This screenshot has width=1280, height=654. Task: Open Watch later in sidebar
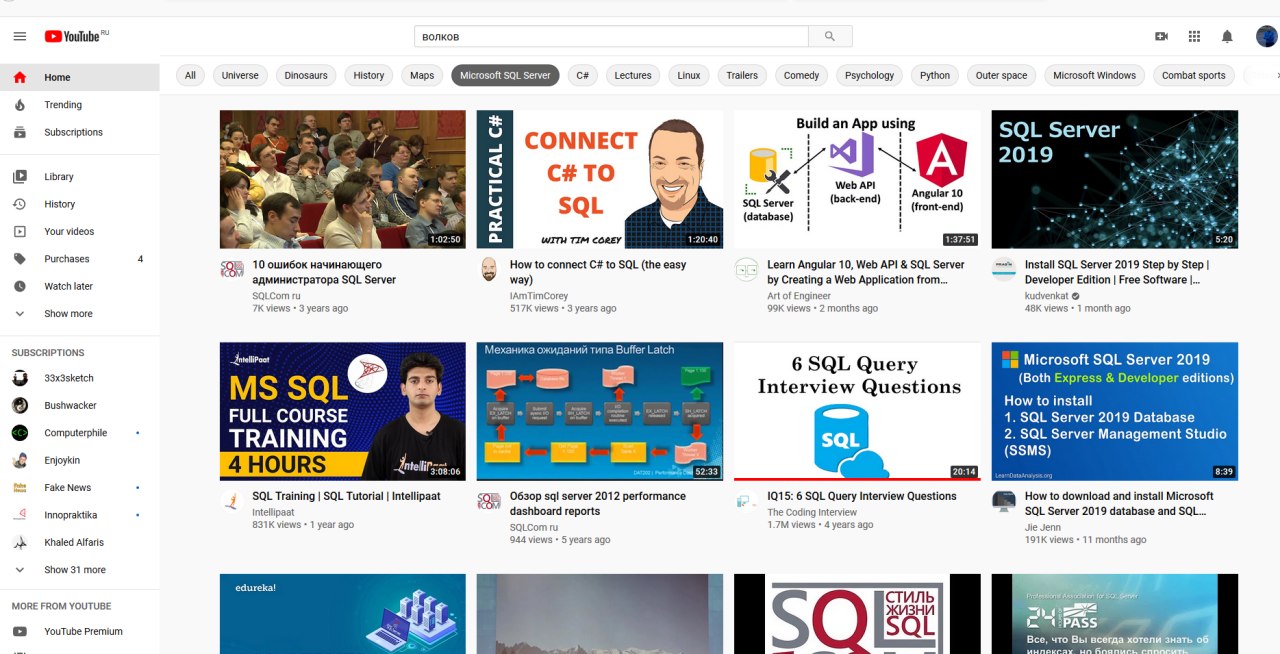(80, 286)
